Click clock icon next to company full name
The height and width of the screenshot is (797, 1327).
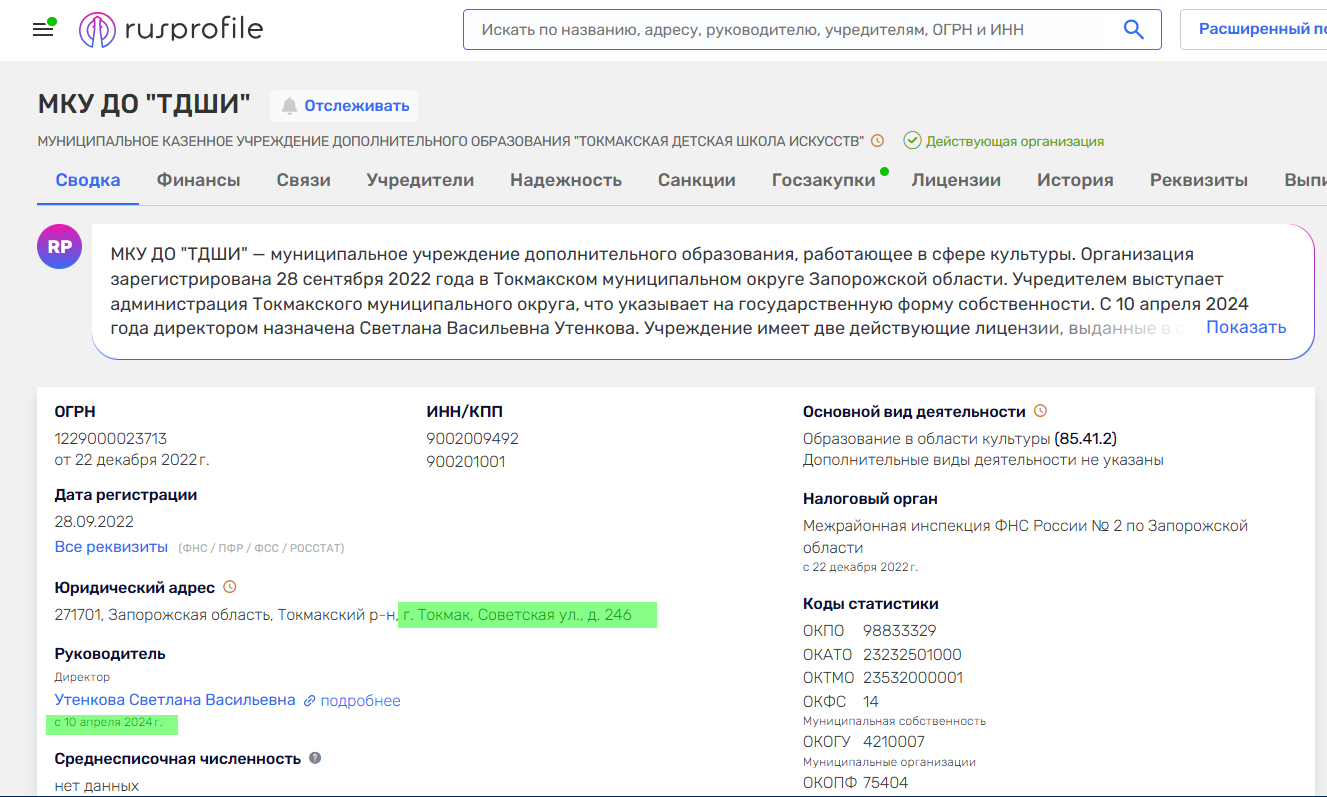[x=877, y=141]
